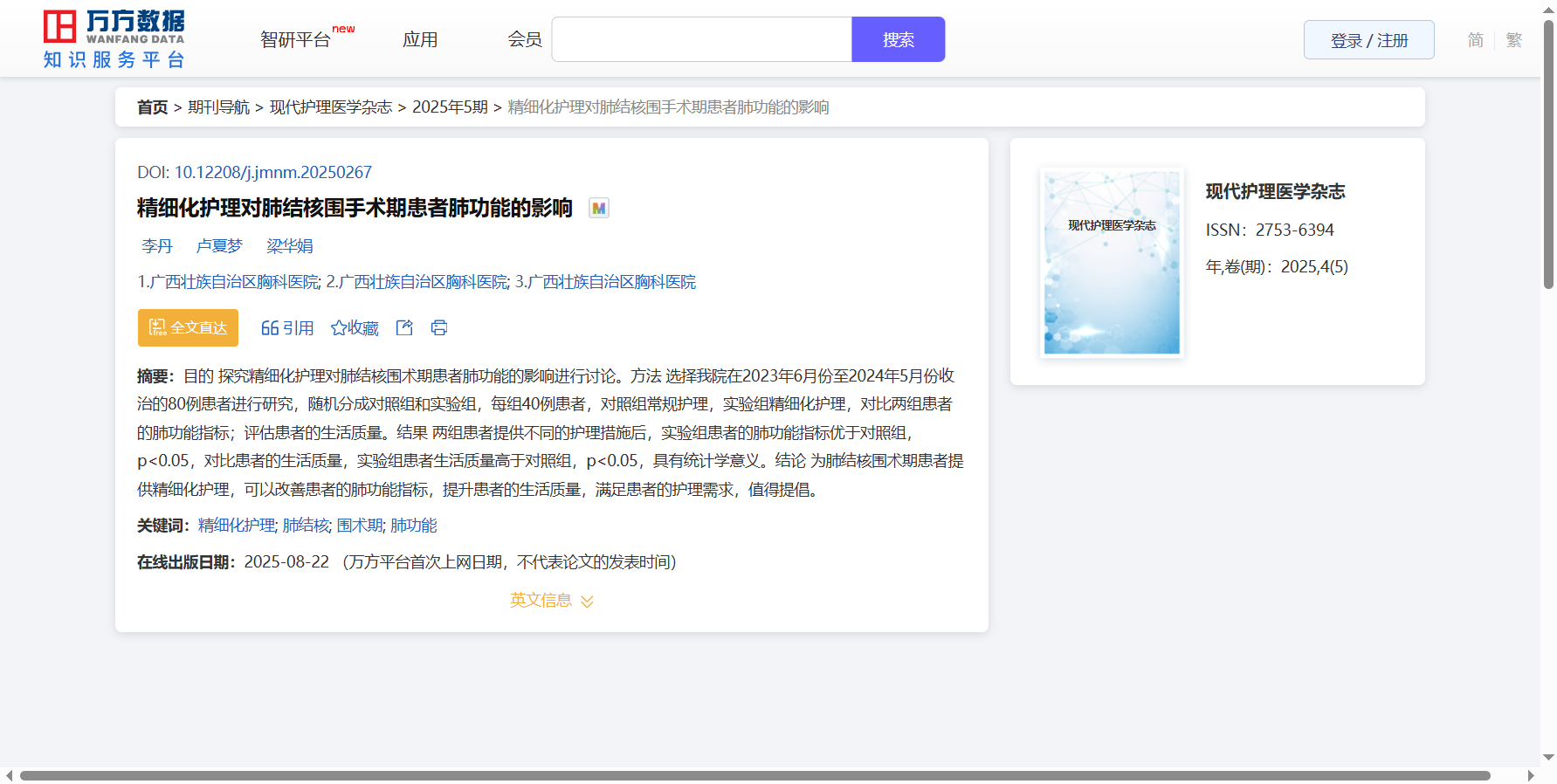Open full text via 全文直达 button
Image resolution: width=1557 pixels, height=784 pixels.
click(x=188, y=327)
